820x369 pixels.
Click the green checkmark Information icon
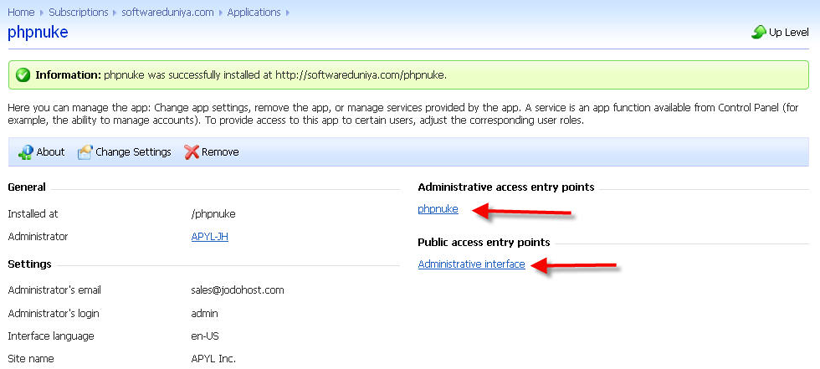[x=22, y=75]
